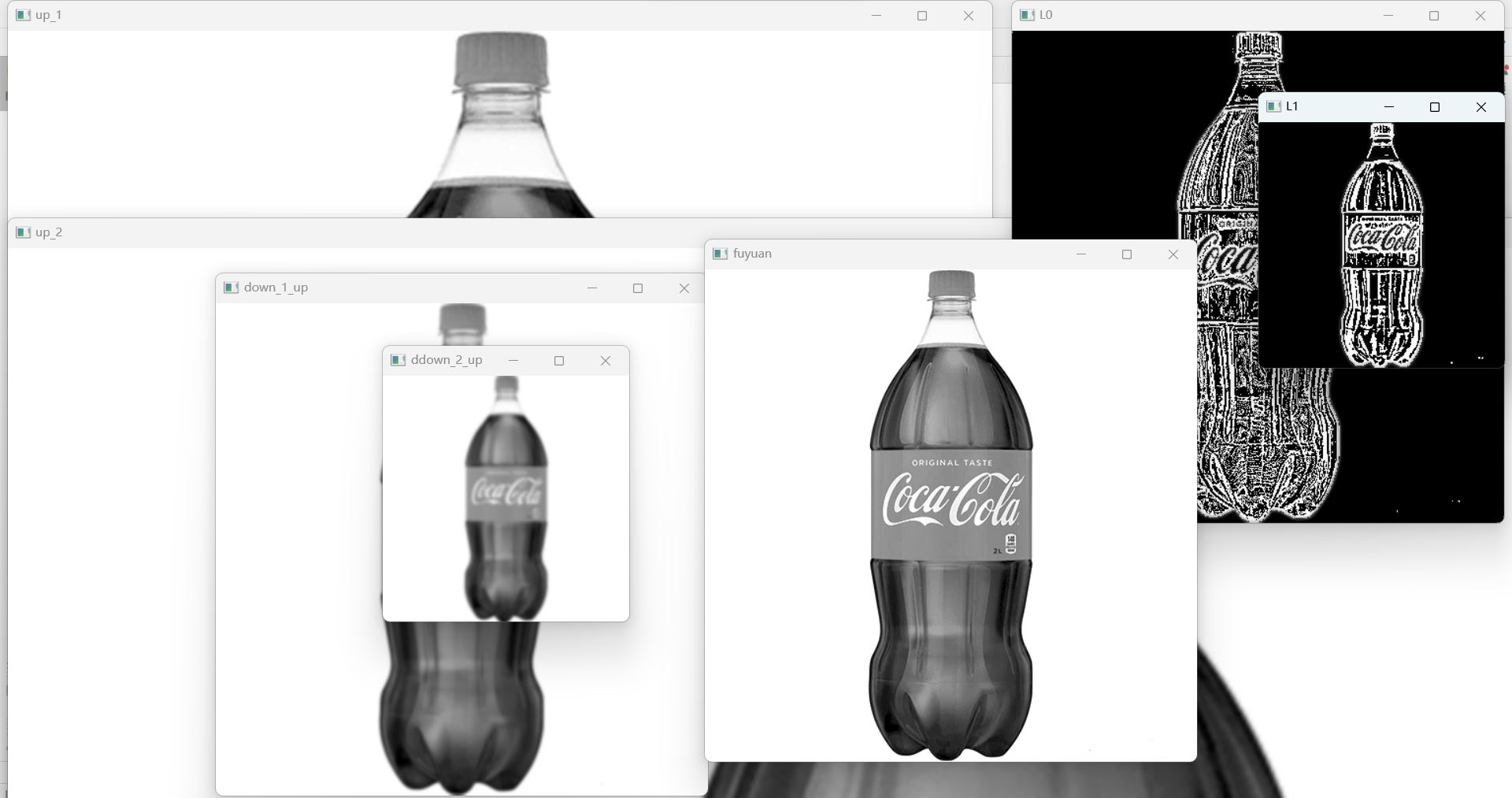This screenshot has width=1512, height=798.
Task: Maximize the up_1 window
Action: 922,16
